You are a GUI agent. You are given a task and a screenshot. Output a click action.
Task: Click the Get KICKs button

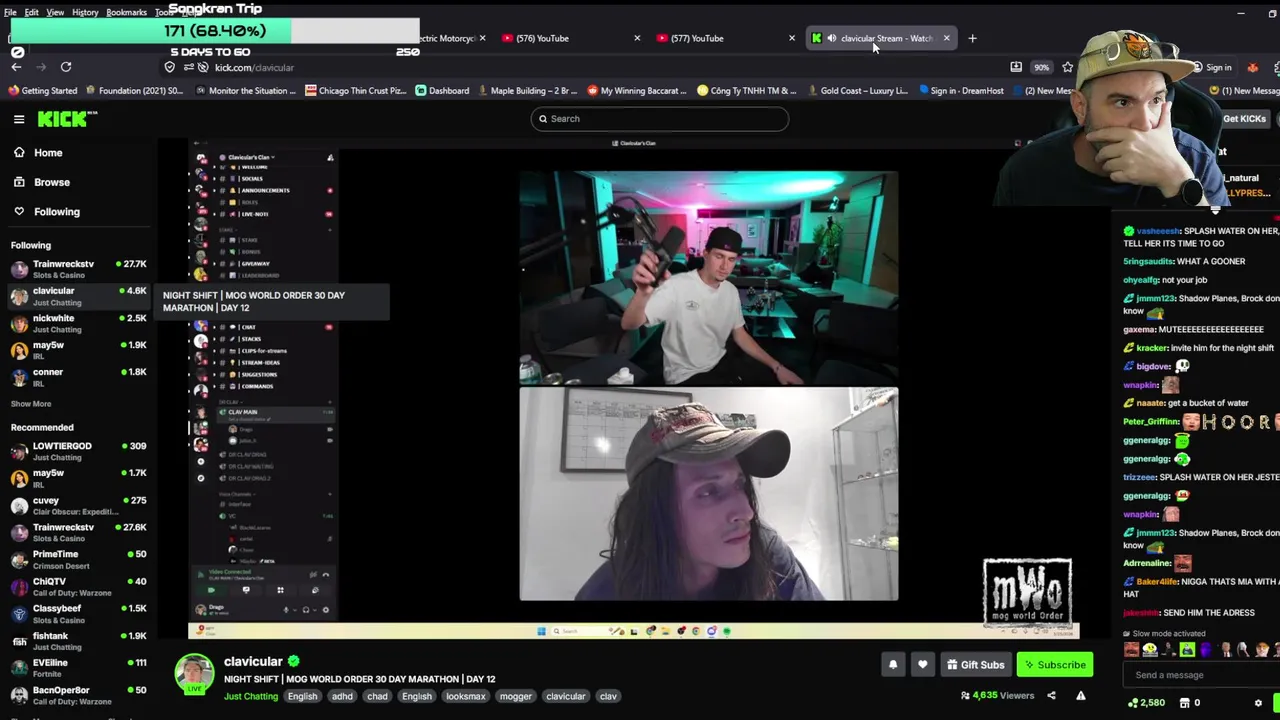click(1244, 119)
